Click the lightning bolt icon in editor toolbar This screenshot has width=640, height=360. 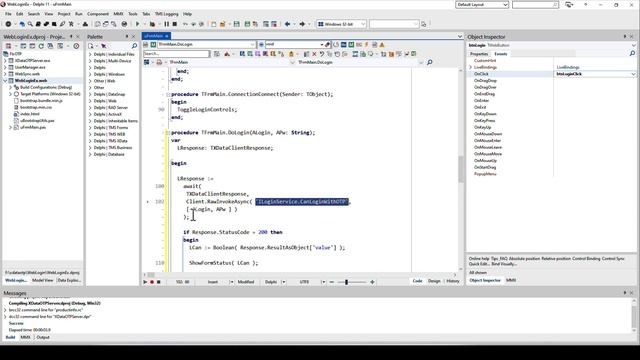click(x=367, y=44)
